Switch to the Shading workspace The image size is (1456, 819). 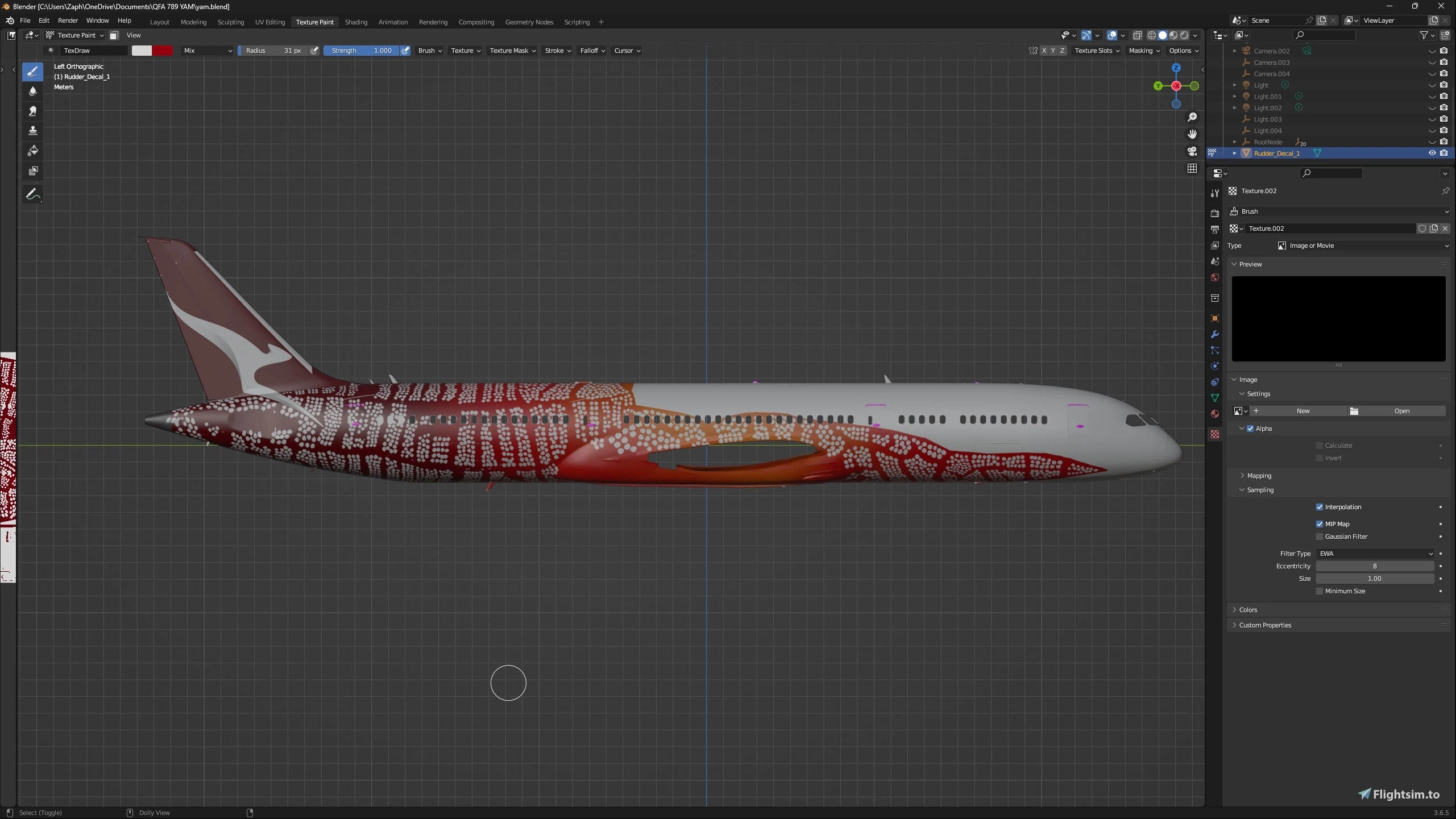(356, 22)
